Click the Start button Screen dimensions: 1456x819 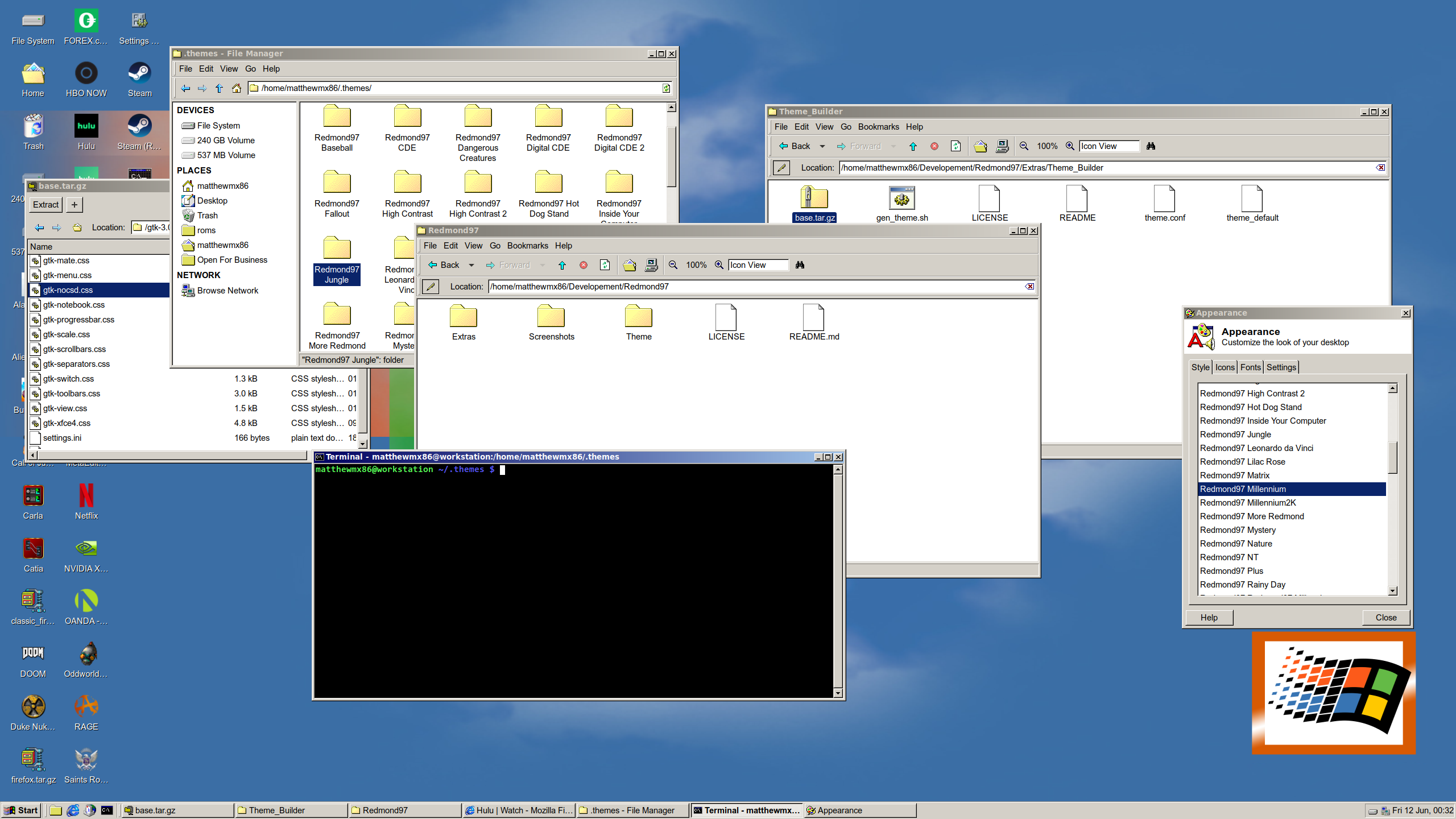click(x=21, y=810)
